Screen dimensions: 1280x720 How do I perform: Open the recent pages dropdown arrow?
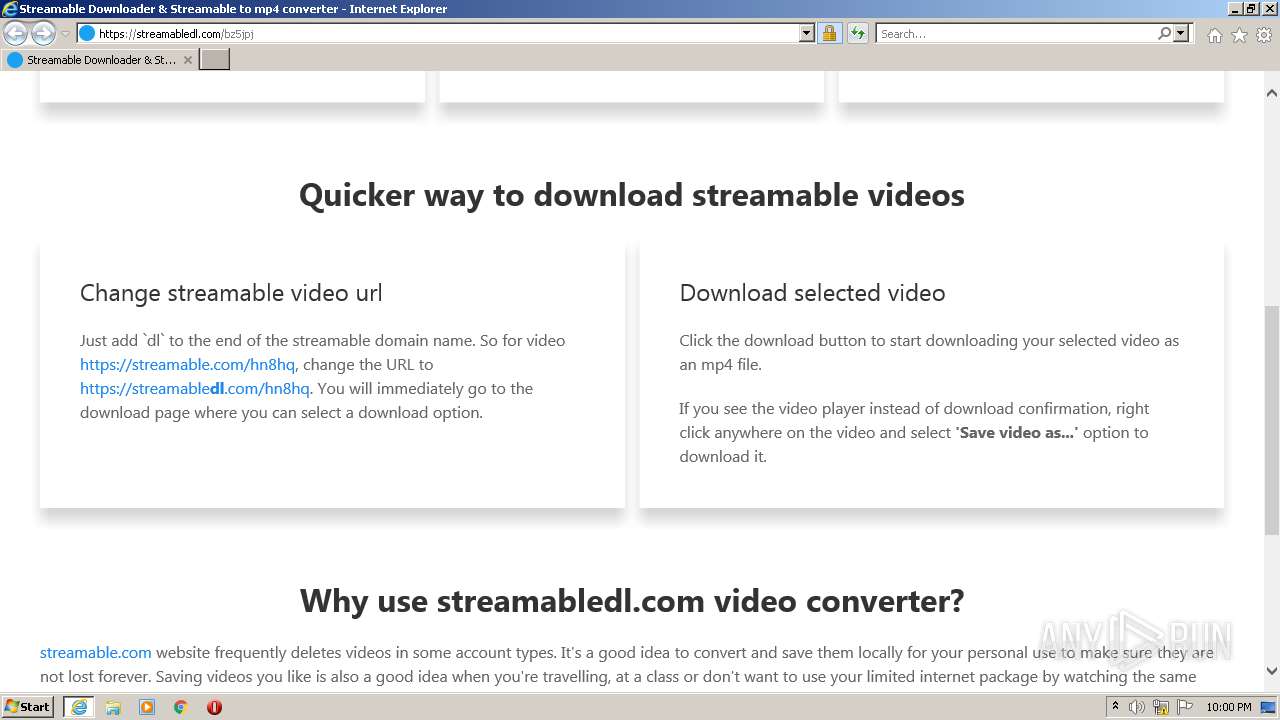(65, 34)
